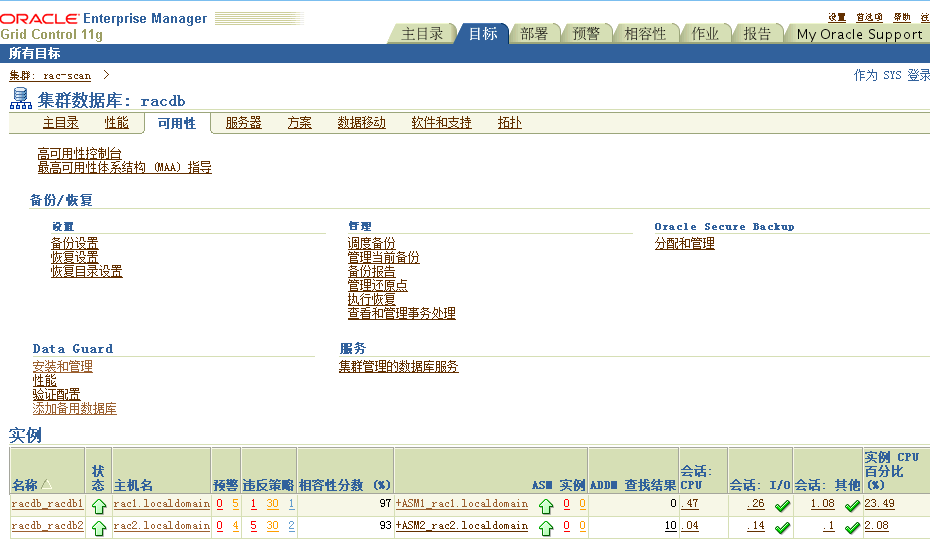This screenshot has width=930, height=542.
Task: Open the 拓扑 subtab
Action: point(509,123)
